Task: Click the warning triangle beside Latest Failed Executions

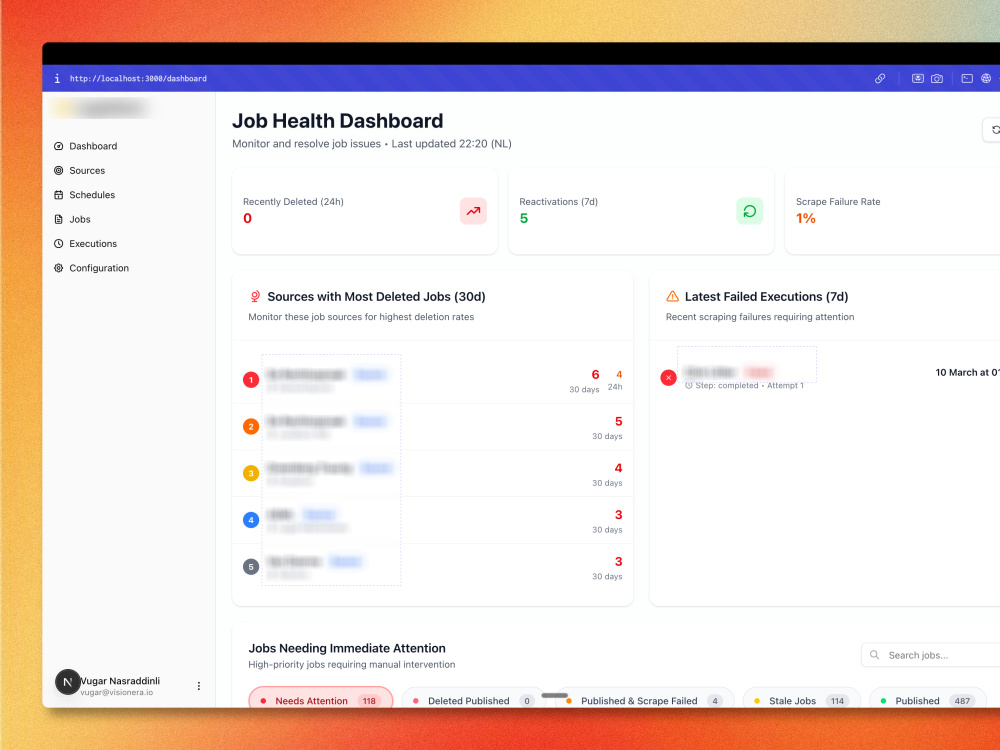Action: coord(672,297)
